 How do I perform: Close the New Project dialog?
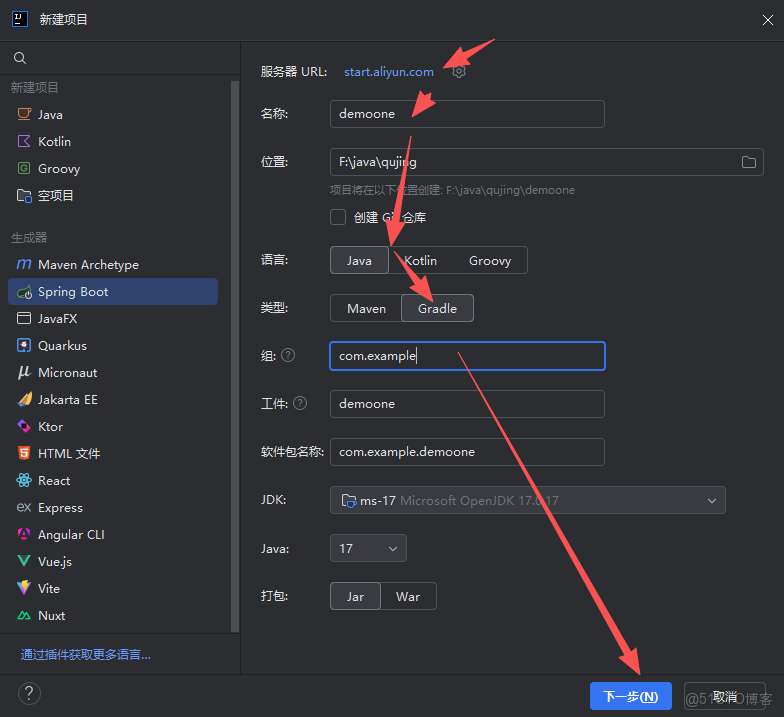(768, 20)
